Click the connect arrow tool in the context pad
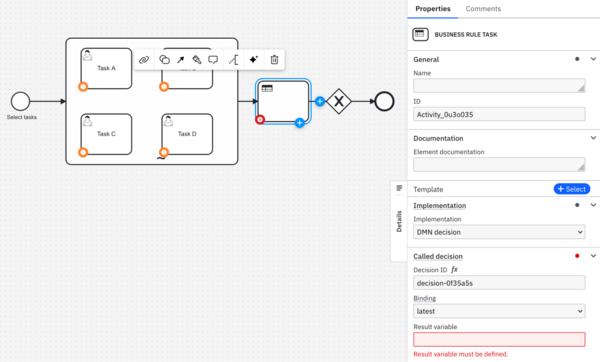Image resolution: width=600 pixels, height=362 pixels. tap(180, 60)
